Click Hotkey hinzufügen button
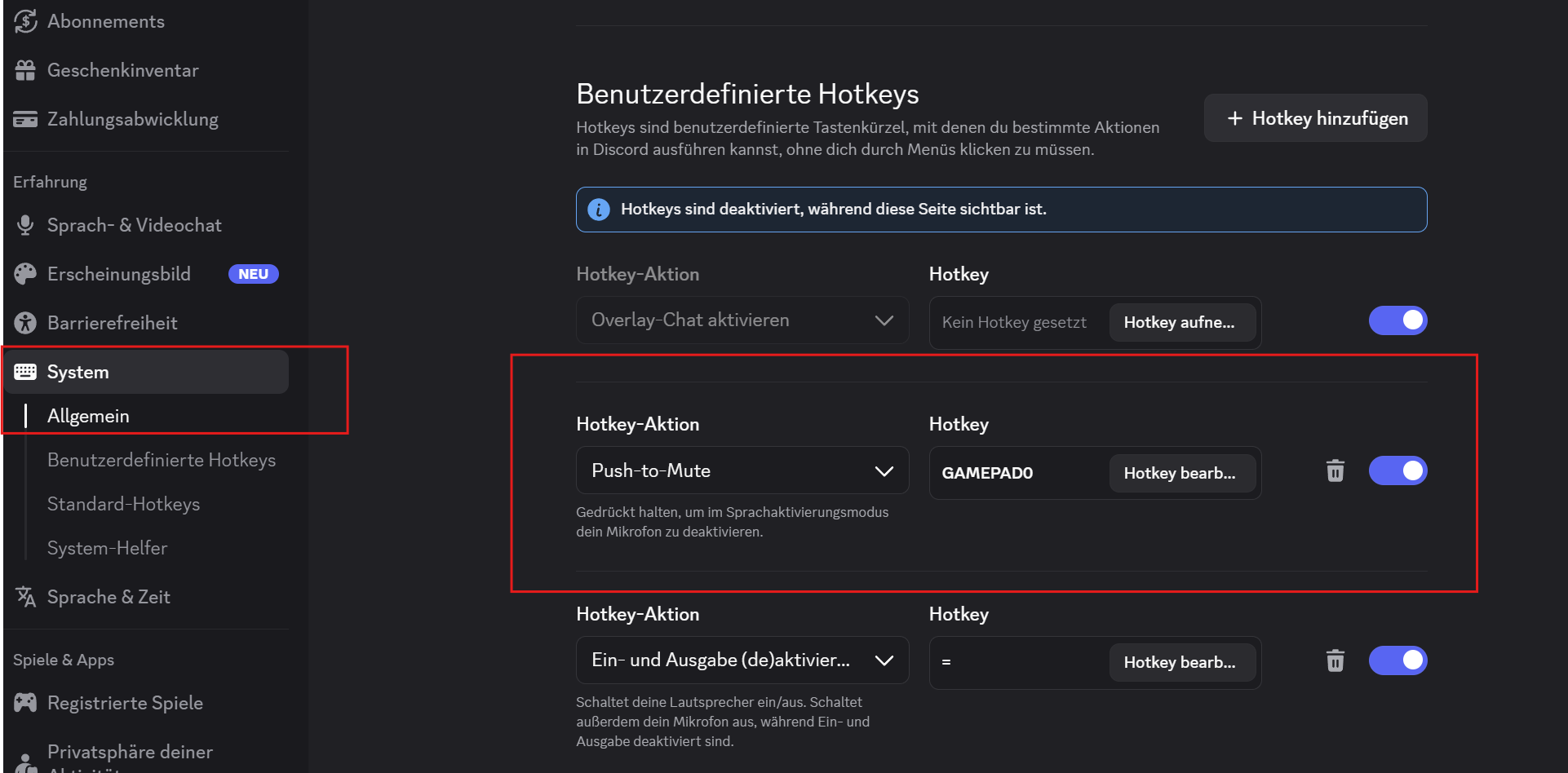 point(1316,118)
